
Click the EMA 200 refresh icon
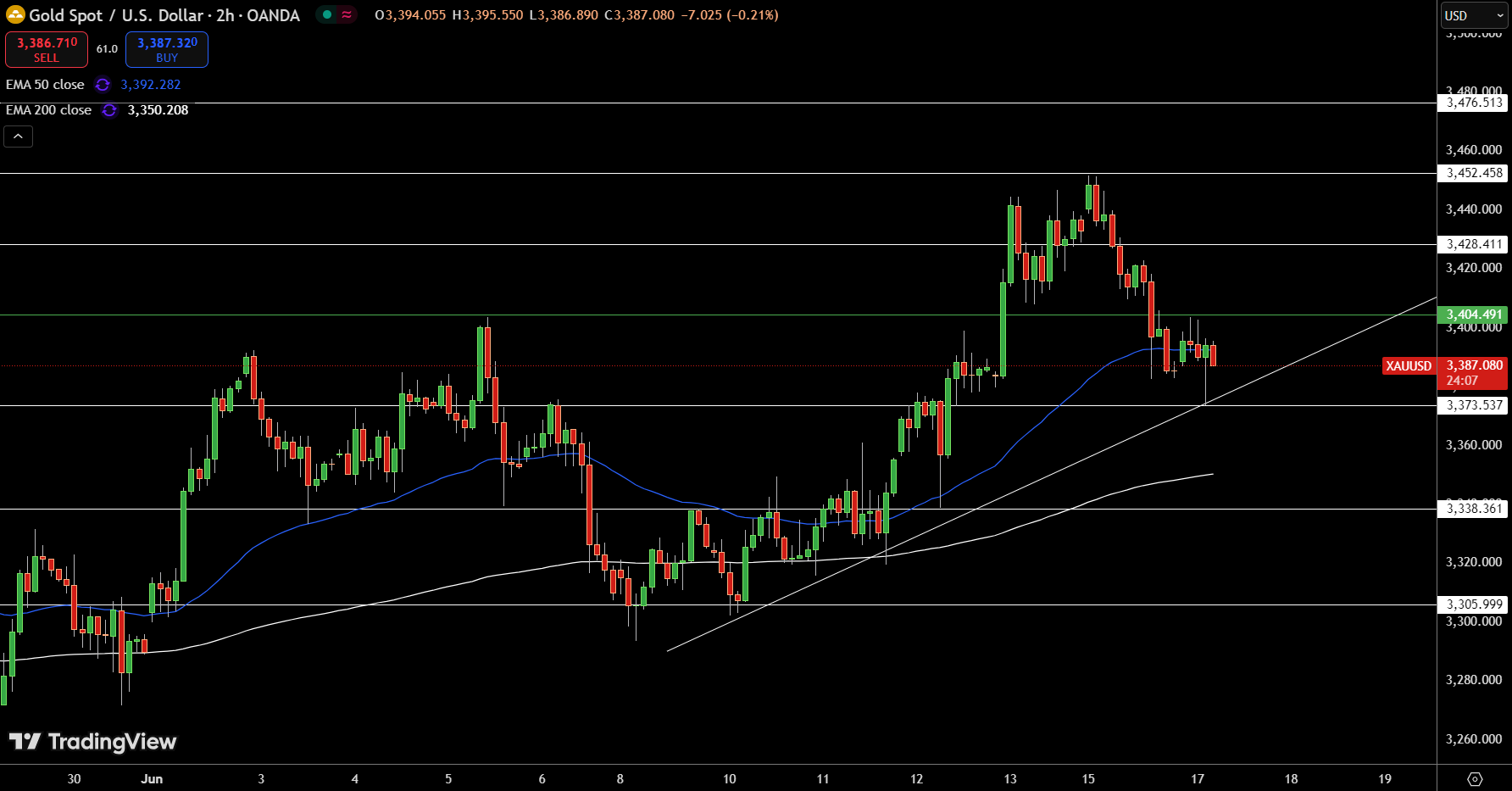coord(109,110)
